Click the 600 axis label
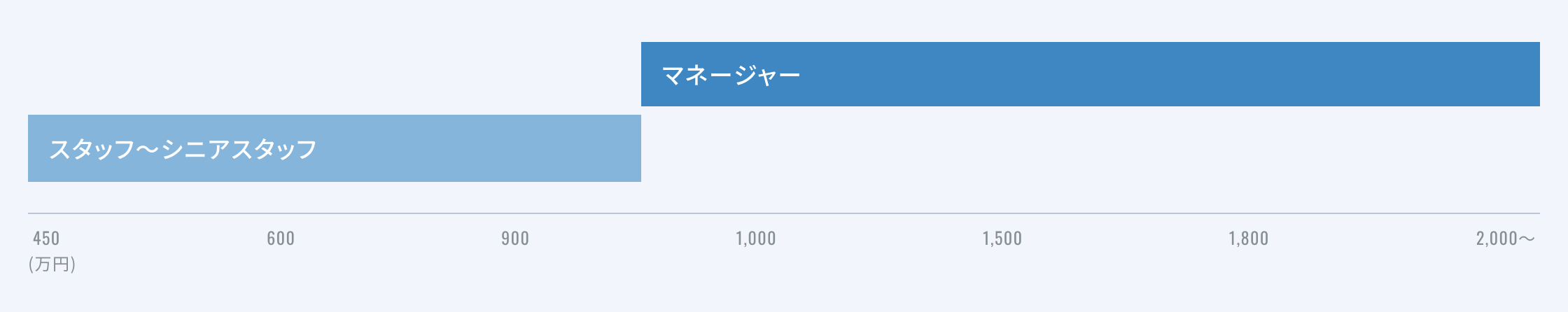Screen dimensions: 1568x312 [x=281, y=239]
